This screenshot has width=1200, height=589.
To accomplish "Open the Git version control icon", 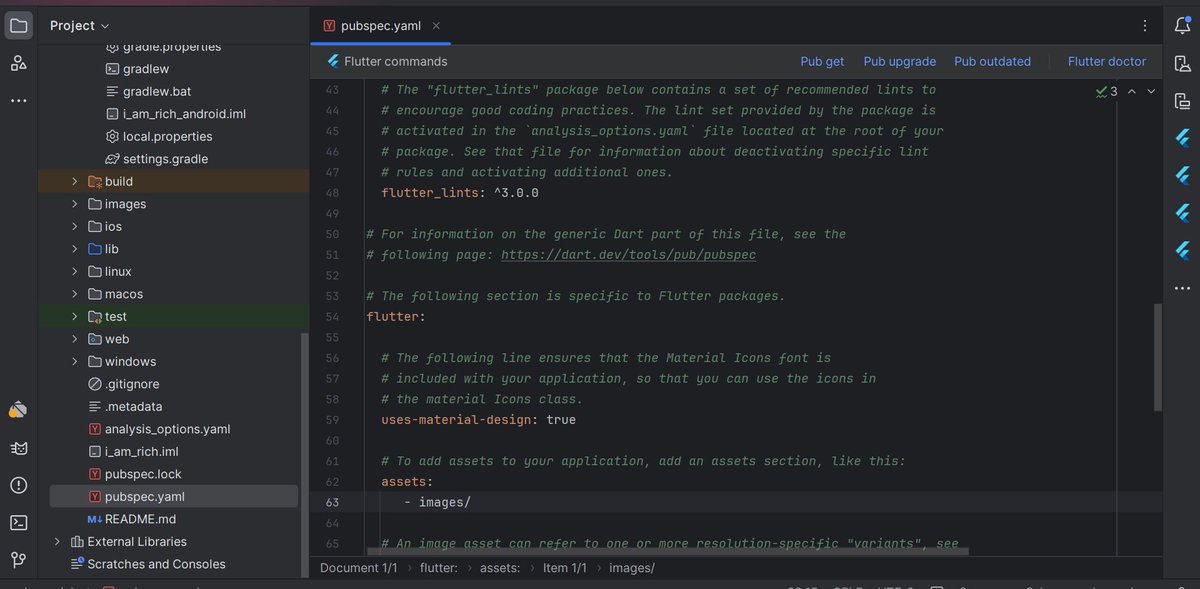I will tap(18, 559).
